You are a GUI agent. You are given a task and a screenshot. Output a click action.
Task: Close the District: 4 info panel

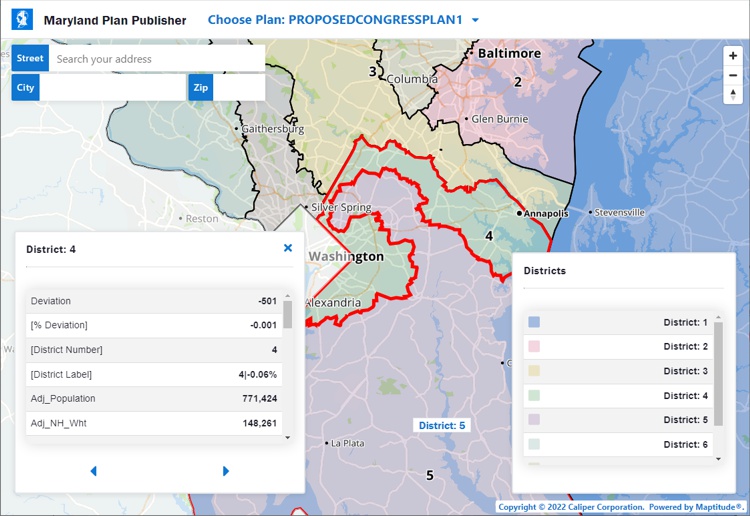pyautogui.click(x=288, y=248)
